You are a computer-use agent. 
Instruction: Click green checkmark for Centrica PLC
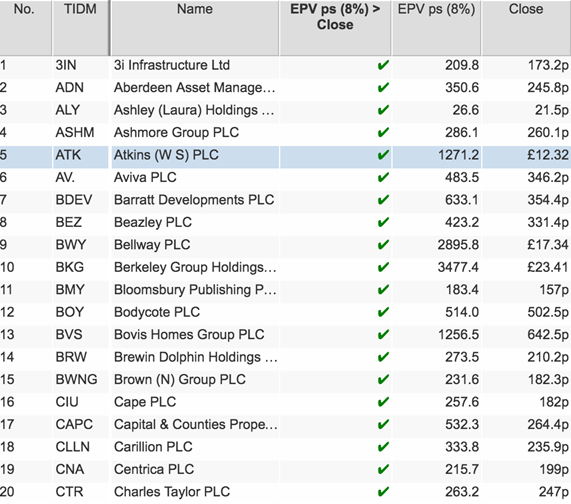tap(383, 469)
